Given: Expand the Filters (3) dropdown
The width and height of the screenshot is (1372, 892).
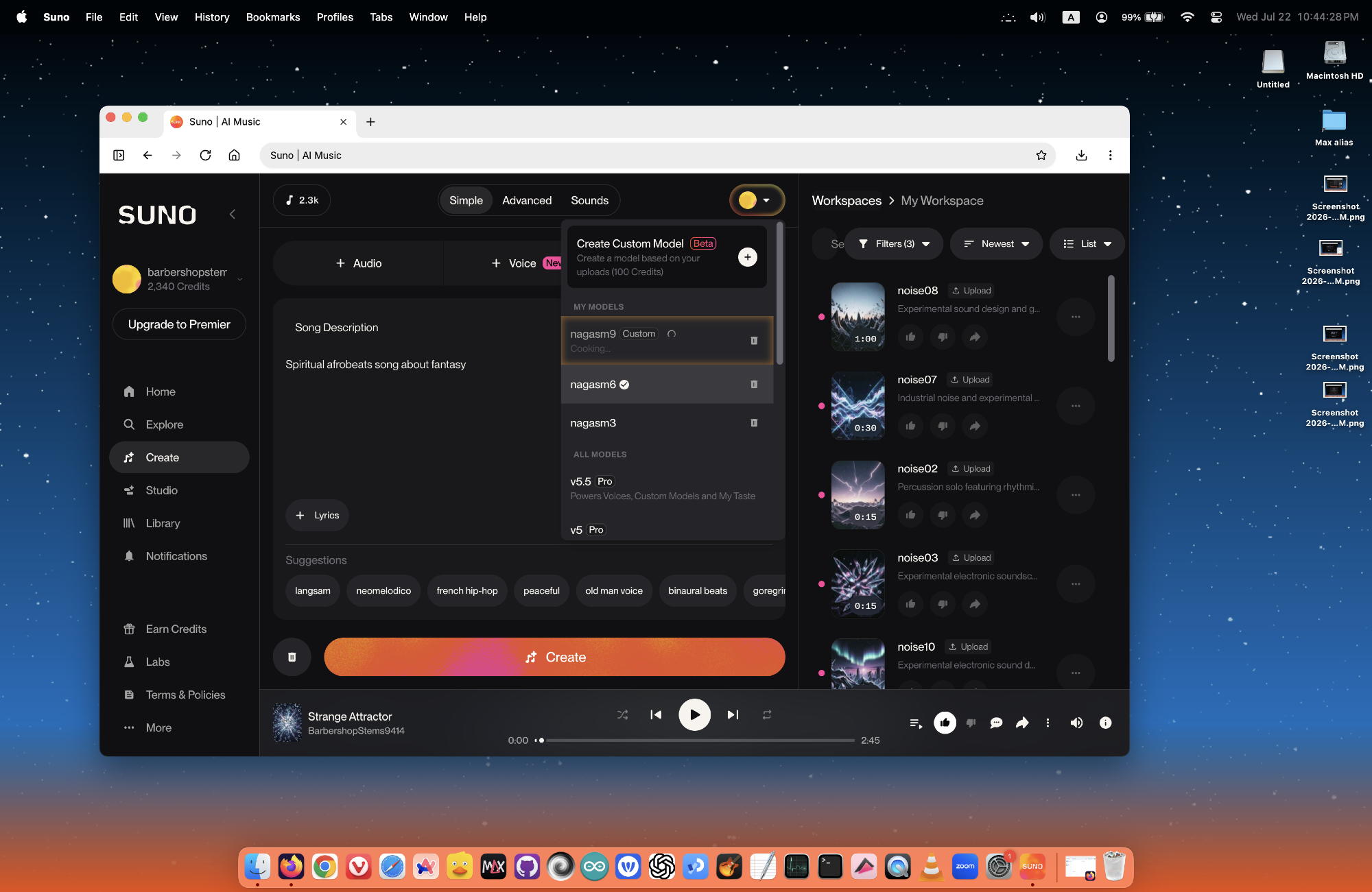Looking at the screenshot, I should tap(894, 243).
